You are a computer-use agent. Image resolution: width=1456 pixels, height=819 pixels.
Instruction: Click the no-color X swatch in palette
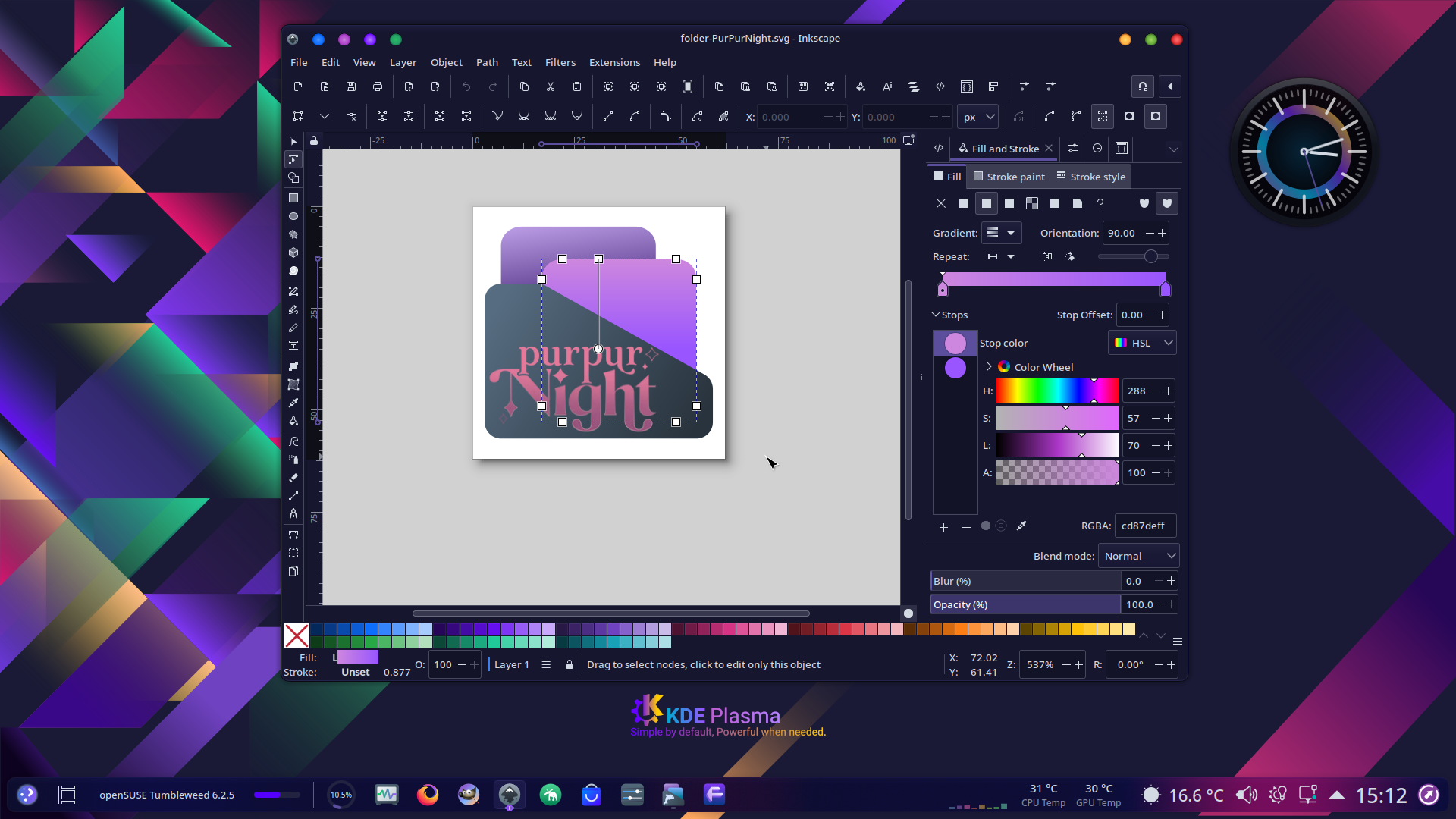point(297,635)
